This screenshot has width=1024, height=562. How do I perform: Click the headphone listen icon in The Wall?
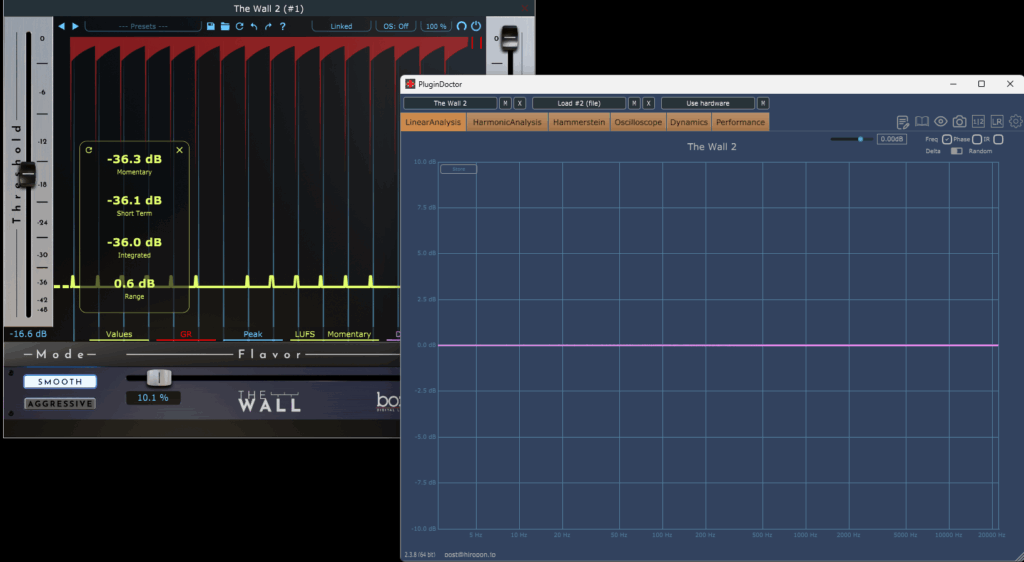coord(462,26)
